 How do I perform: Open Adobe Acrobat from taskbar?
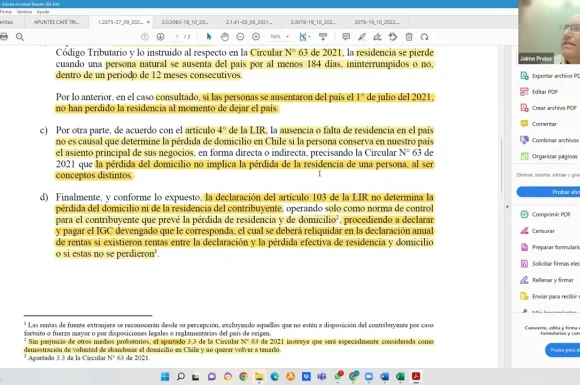point(416,376)
